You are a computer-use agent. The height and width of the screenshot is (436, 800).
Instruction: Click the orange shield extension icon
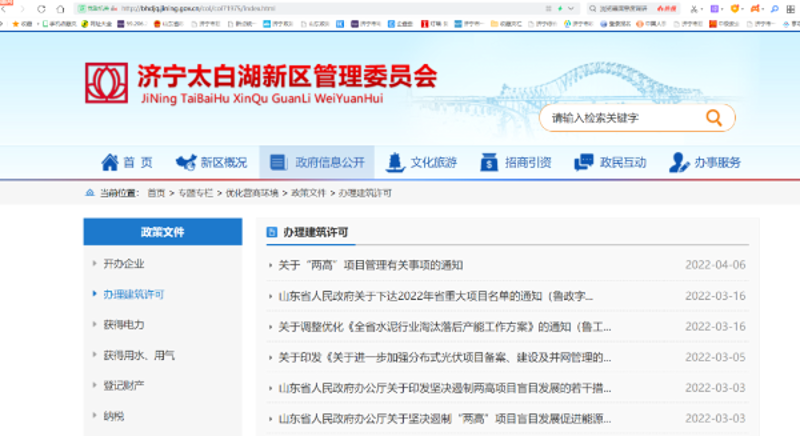[735, 9]
